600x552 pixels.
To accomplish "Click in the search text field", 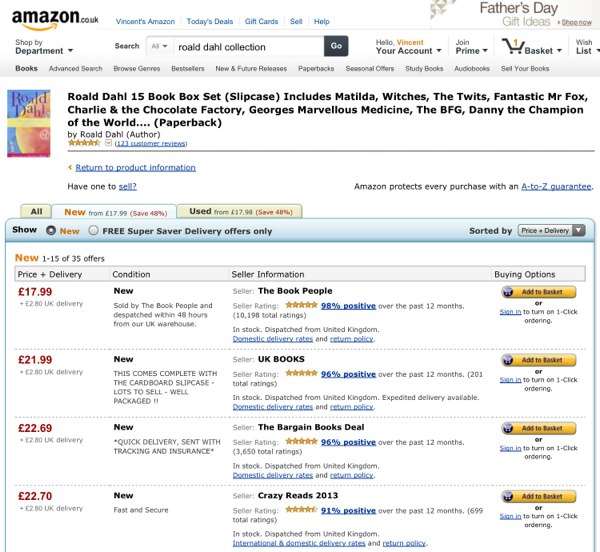I will pyautogui.click(x=247, y=46).
